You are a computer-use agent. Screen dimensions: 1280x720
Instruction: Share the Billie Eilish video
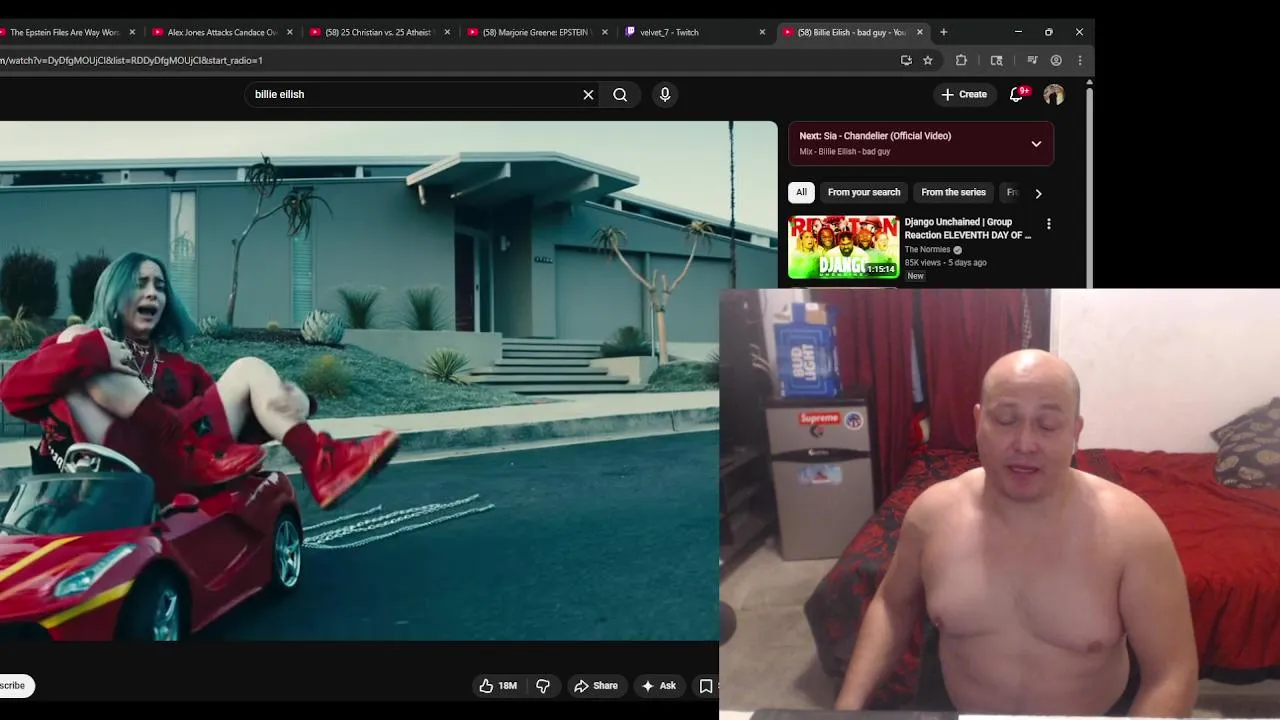click(596, 686)
